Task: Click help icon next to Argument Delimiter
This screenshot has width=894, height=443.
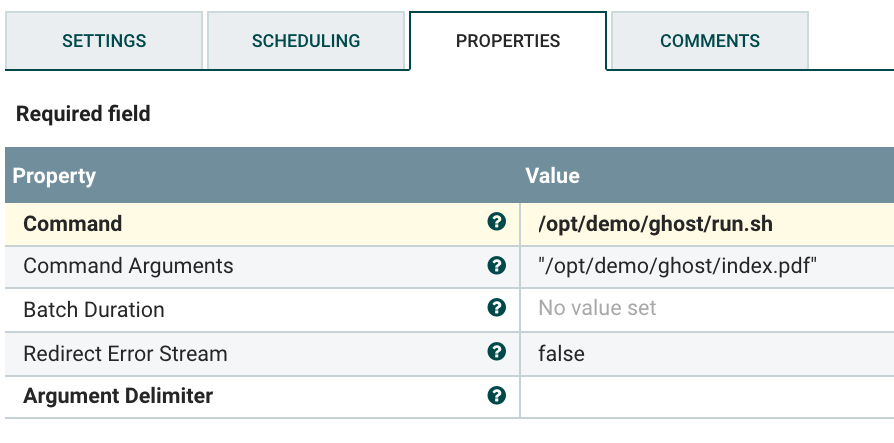Action: click(x=496, y=395)
